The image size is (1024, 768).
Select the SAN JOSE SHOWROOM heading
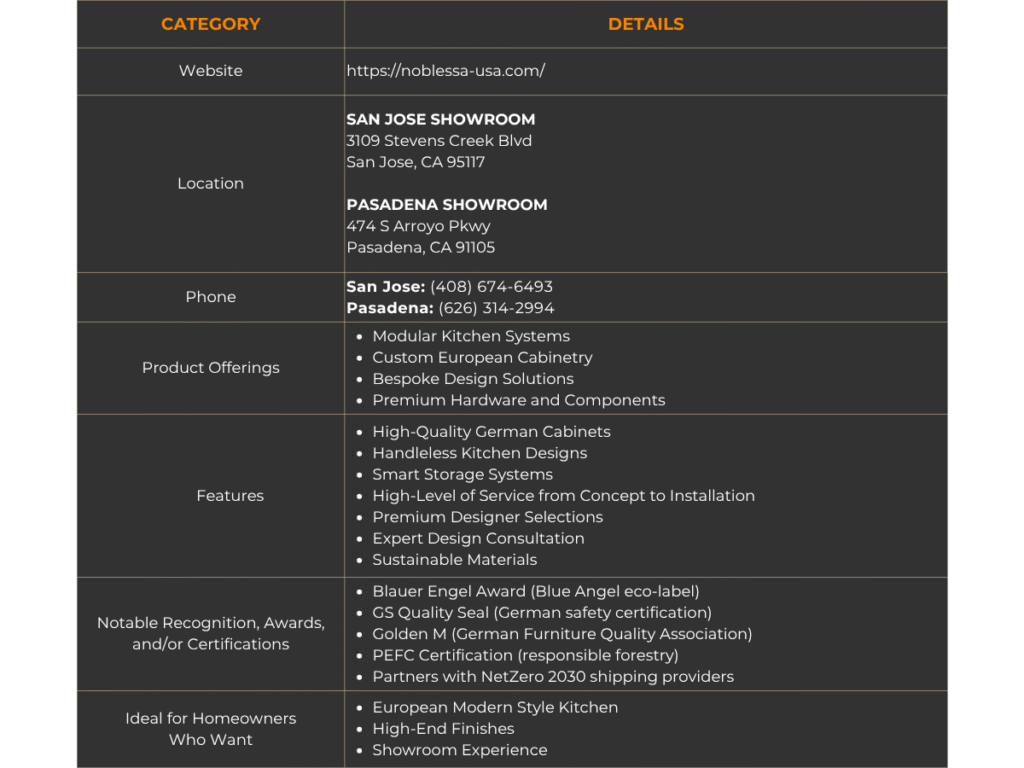tap(440, 119)
